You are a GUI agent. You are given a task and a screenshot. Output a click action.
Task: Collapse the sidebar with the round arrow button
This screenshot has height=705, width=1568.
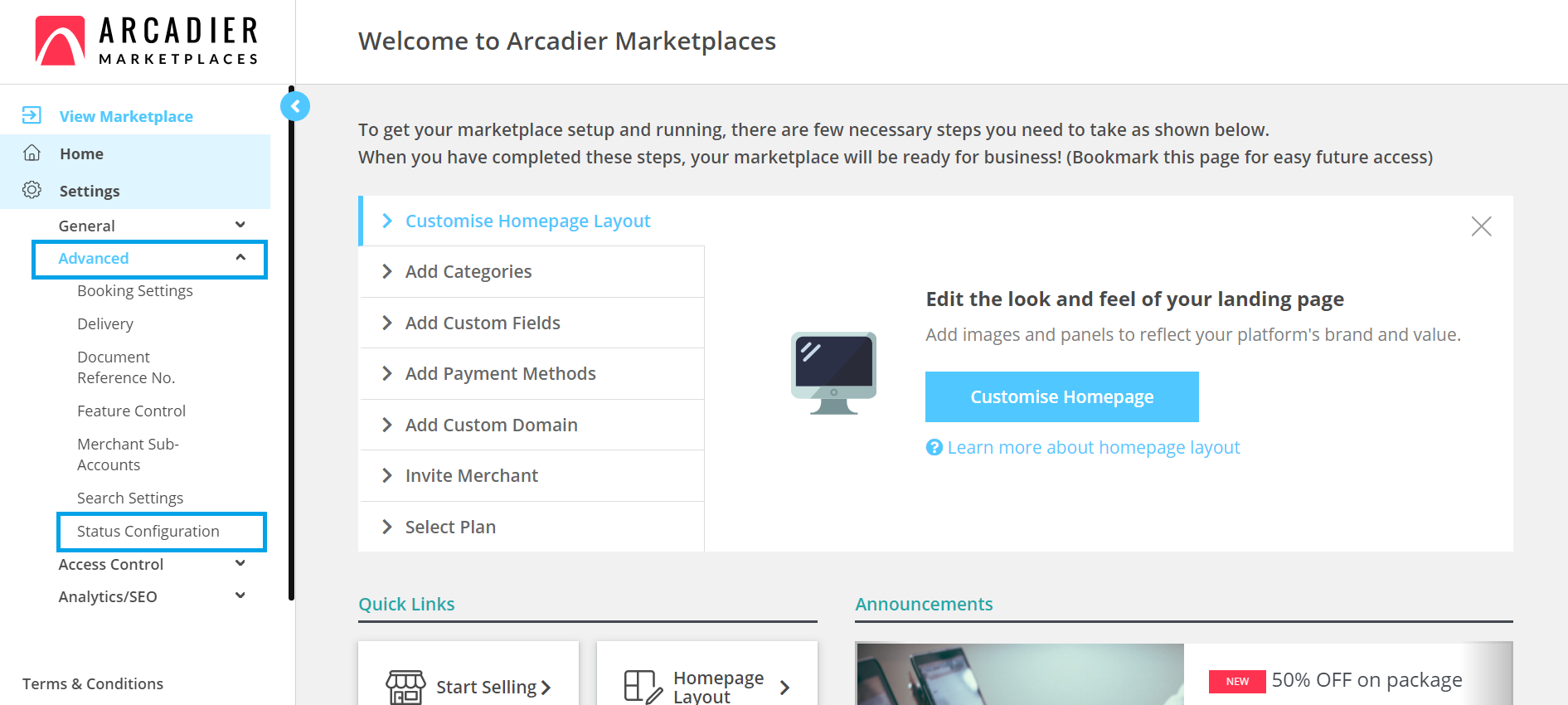(295, 106)
